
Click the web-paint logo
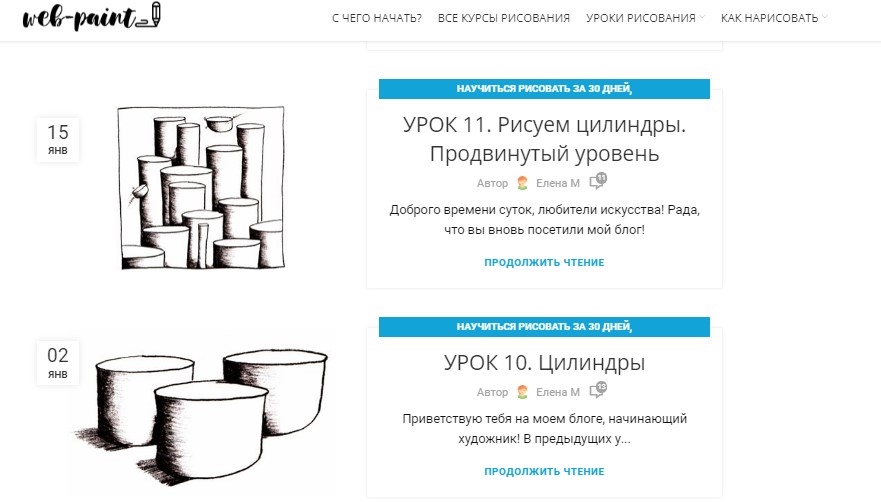pos(92,16)
